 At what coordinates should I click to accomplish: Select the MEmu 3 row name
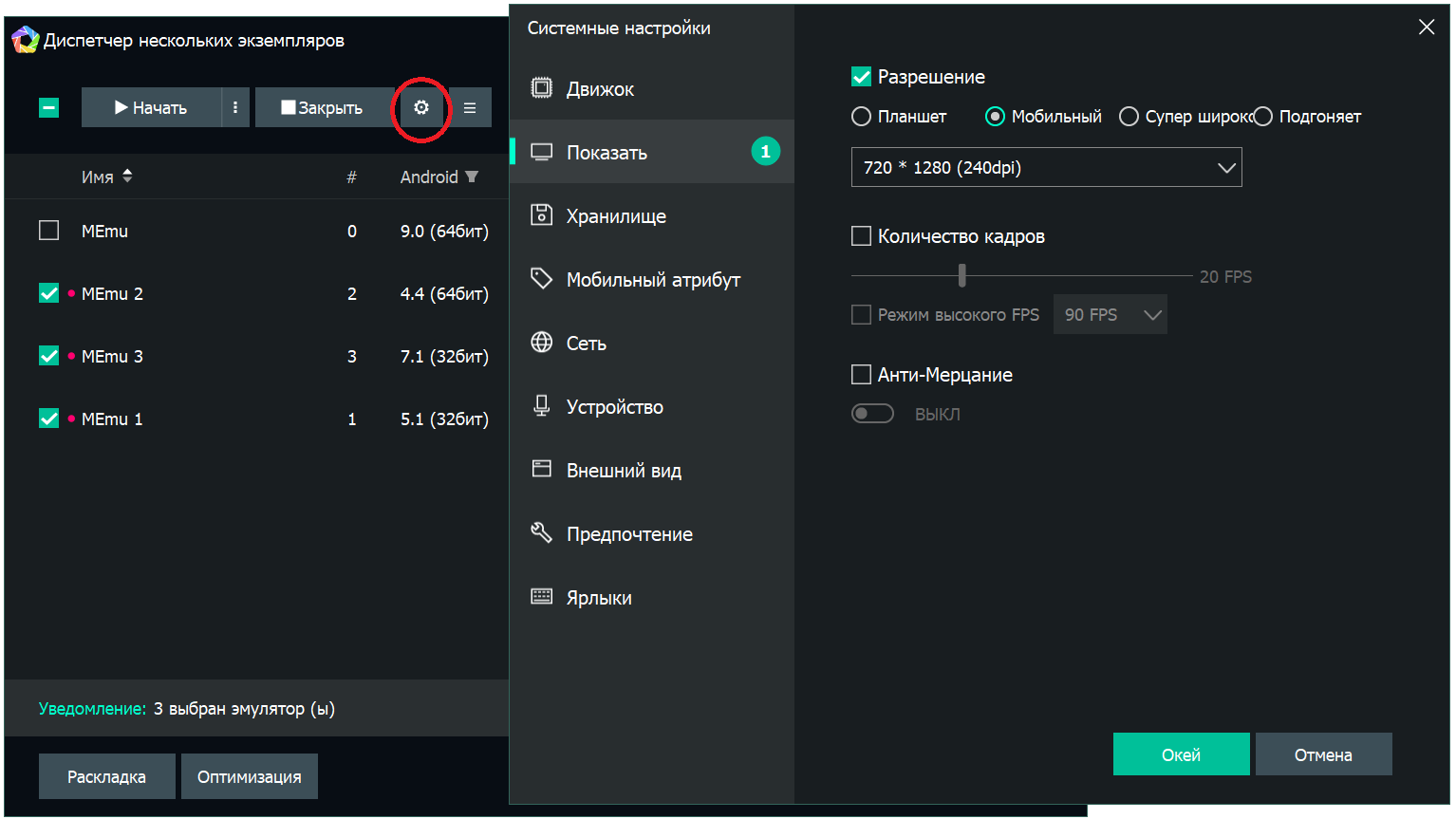pos(112,356)
